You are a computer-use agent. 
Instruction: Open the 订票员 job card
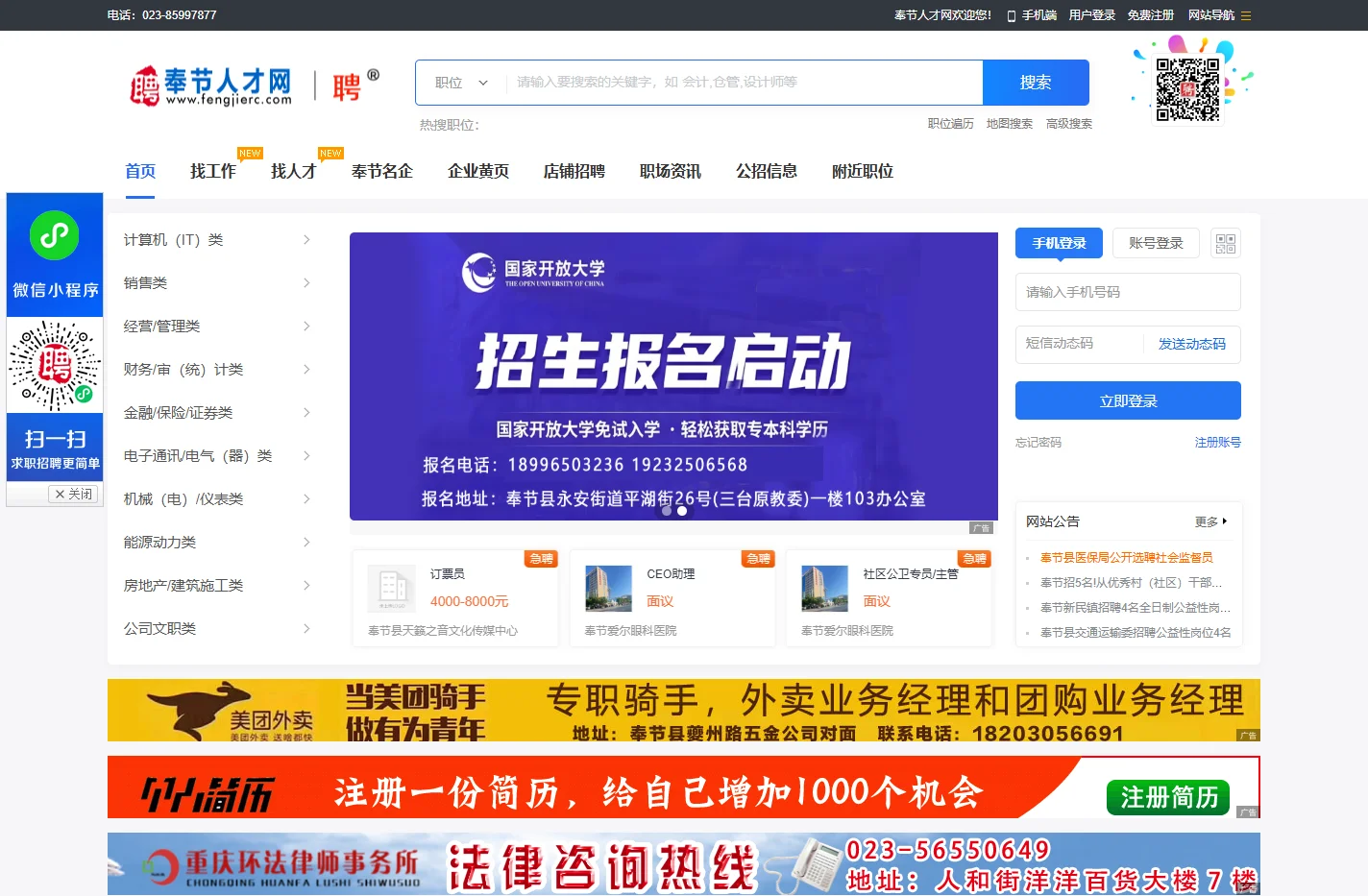click(455, 598)
